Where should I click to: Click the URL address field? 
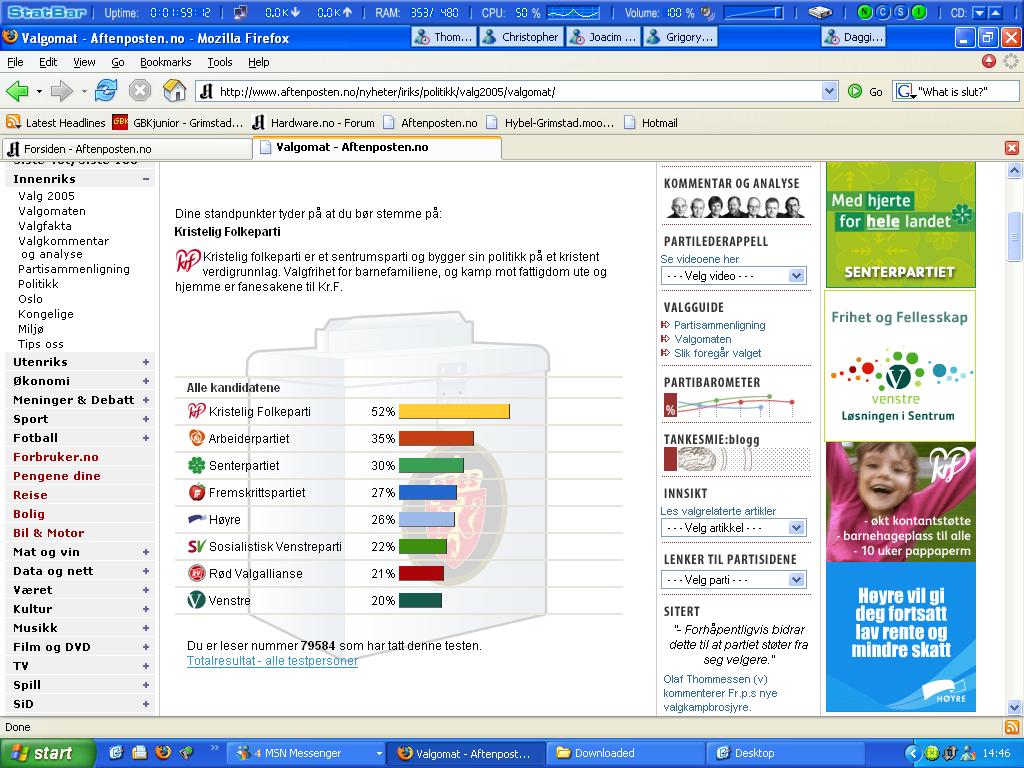pyautogui.click(x=519, y=91)
